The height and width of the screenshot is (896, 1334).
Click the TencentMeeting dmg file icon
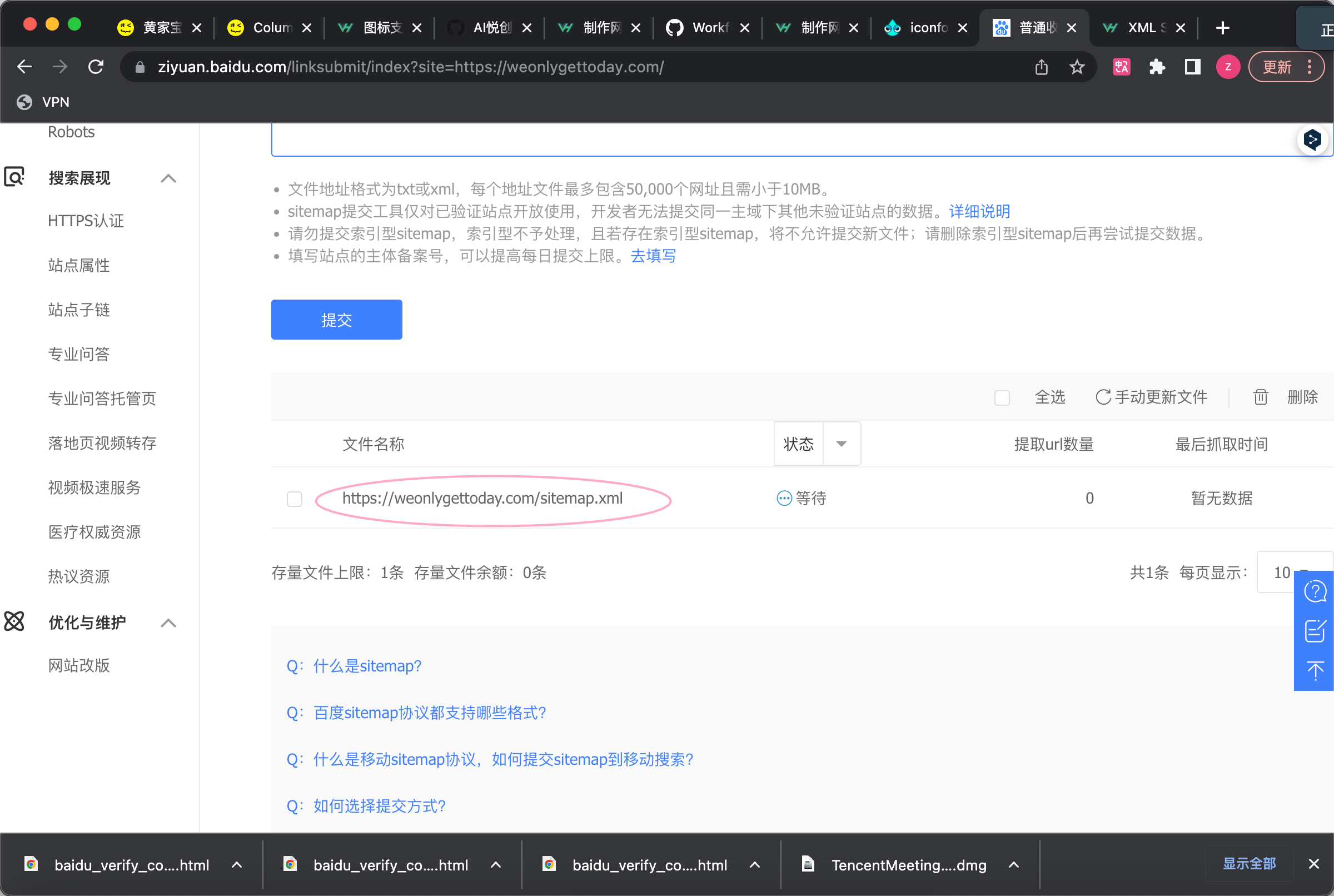pyautogui.click(x=808, y=864)
